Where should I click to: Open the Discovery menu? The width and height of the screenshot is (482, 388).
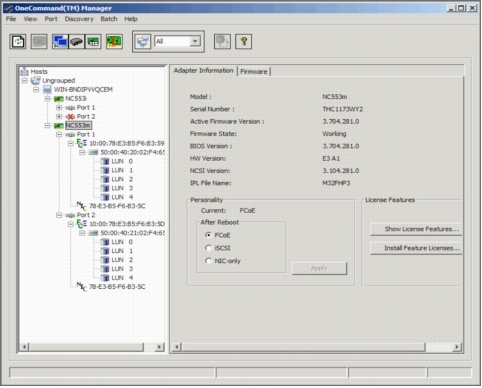pos(79,19)
